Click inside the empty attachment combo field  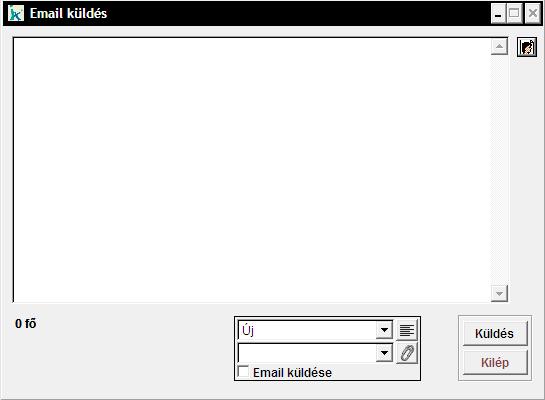pyautogui.click(x=307, y=353)
